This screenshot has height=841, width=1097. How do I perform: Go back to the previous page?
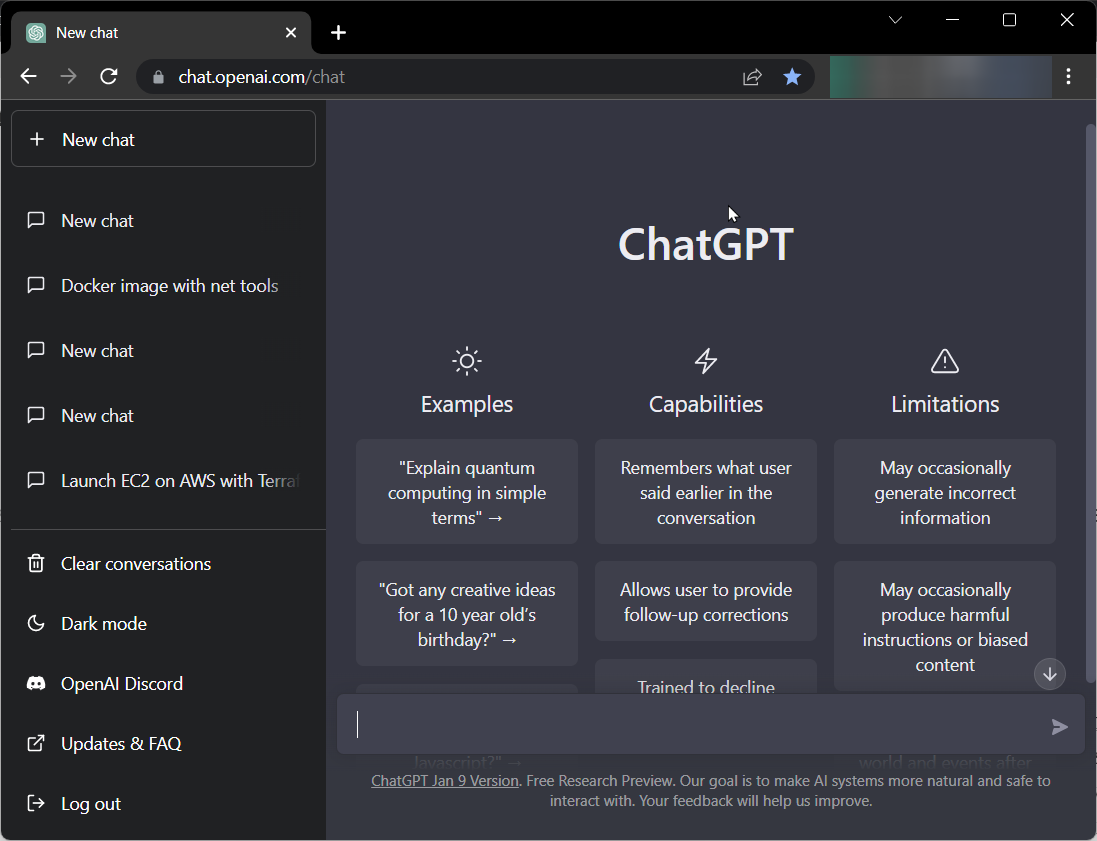tap(29, 76)
